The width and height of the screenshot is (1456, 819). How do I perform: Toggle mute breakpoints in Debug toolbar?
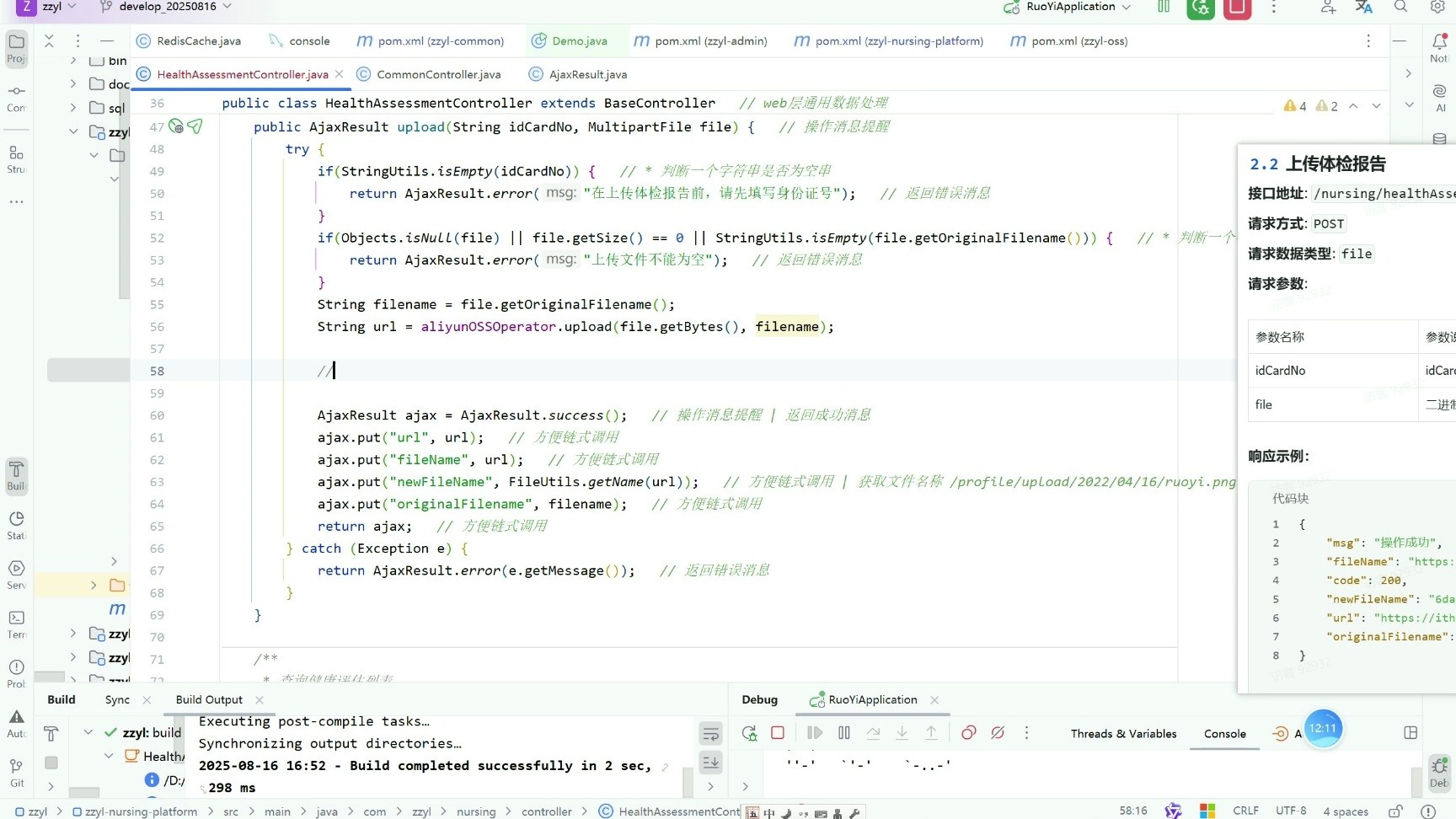pos(998,733)
